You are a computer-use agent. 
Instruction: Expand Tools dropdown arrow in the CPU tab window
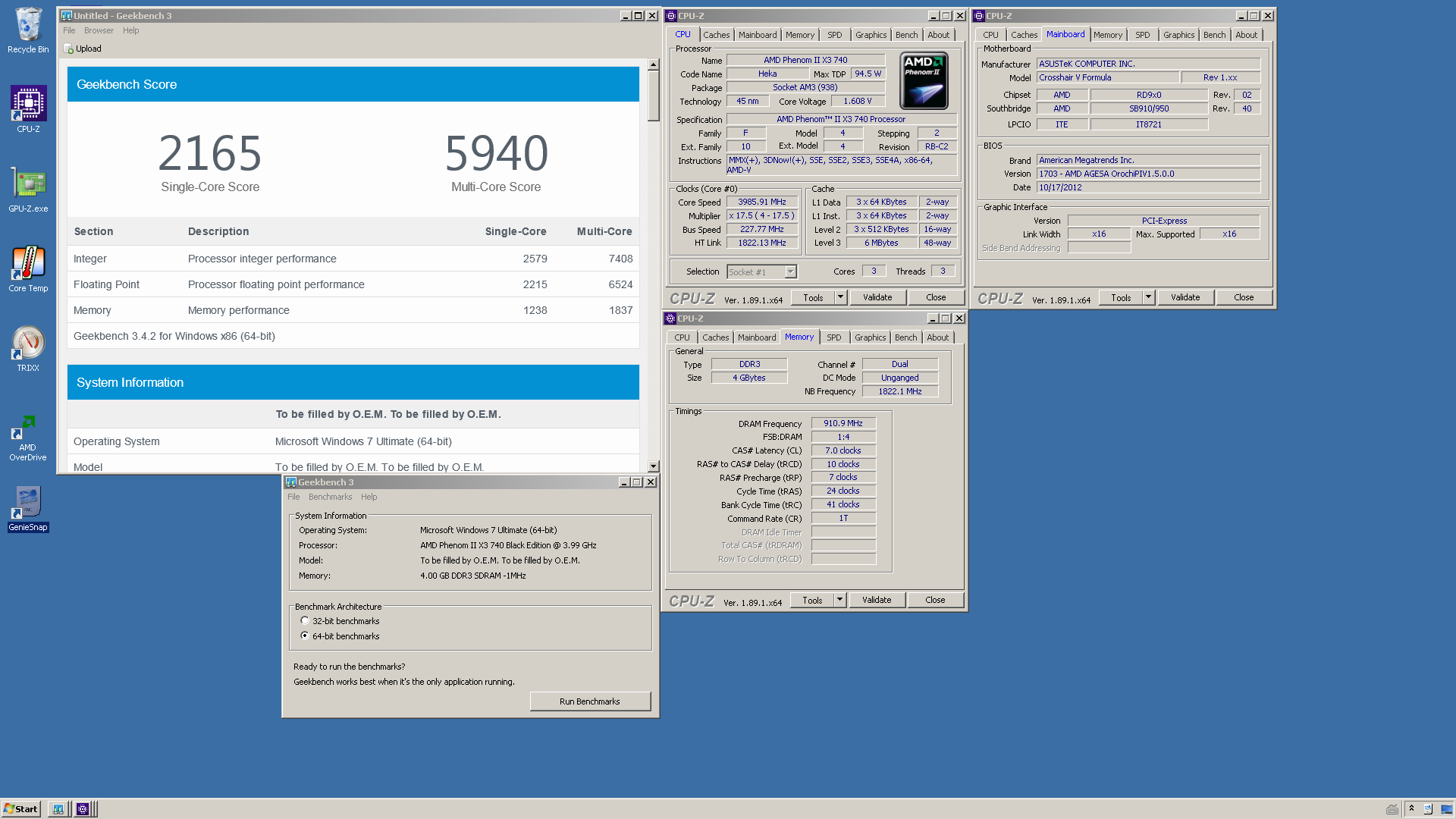(x=840, y=297)
